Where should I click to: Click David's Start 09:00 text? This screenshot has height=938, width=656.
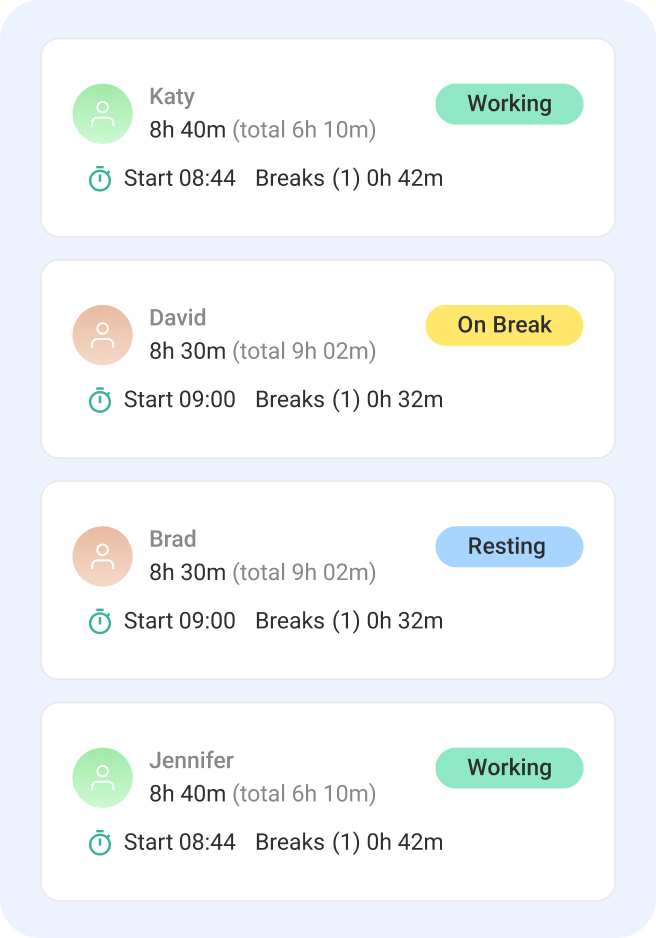[180, 400]
